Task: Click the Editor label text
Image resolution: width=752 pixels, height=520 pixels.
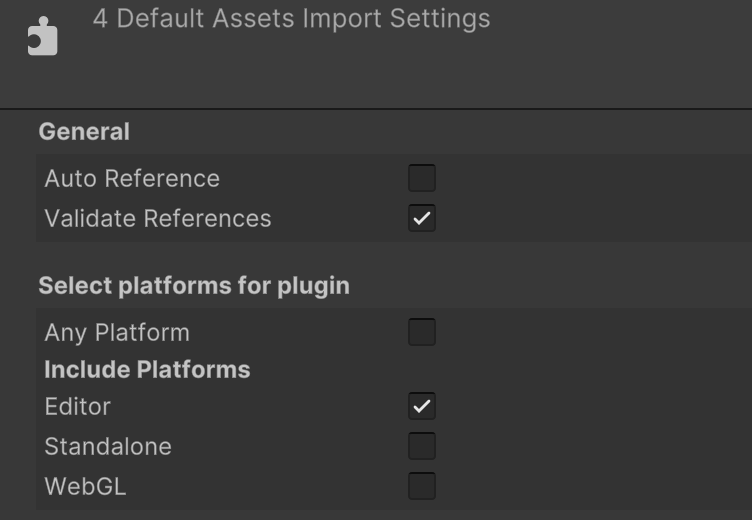Action: click(77, 407)
